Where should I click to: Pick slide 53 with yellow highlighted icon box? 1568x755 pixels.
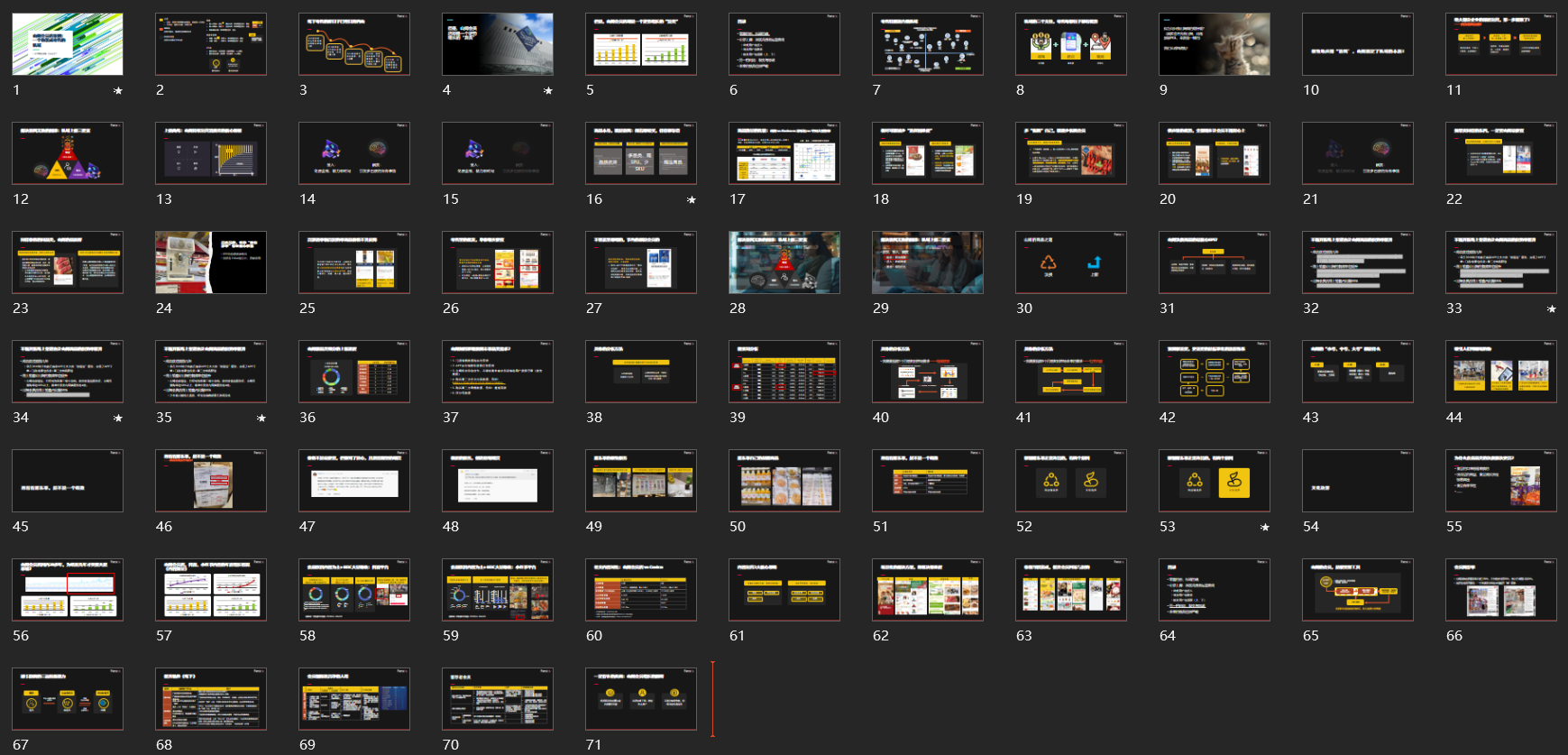[1214, 481]
